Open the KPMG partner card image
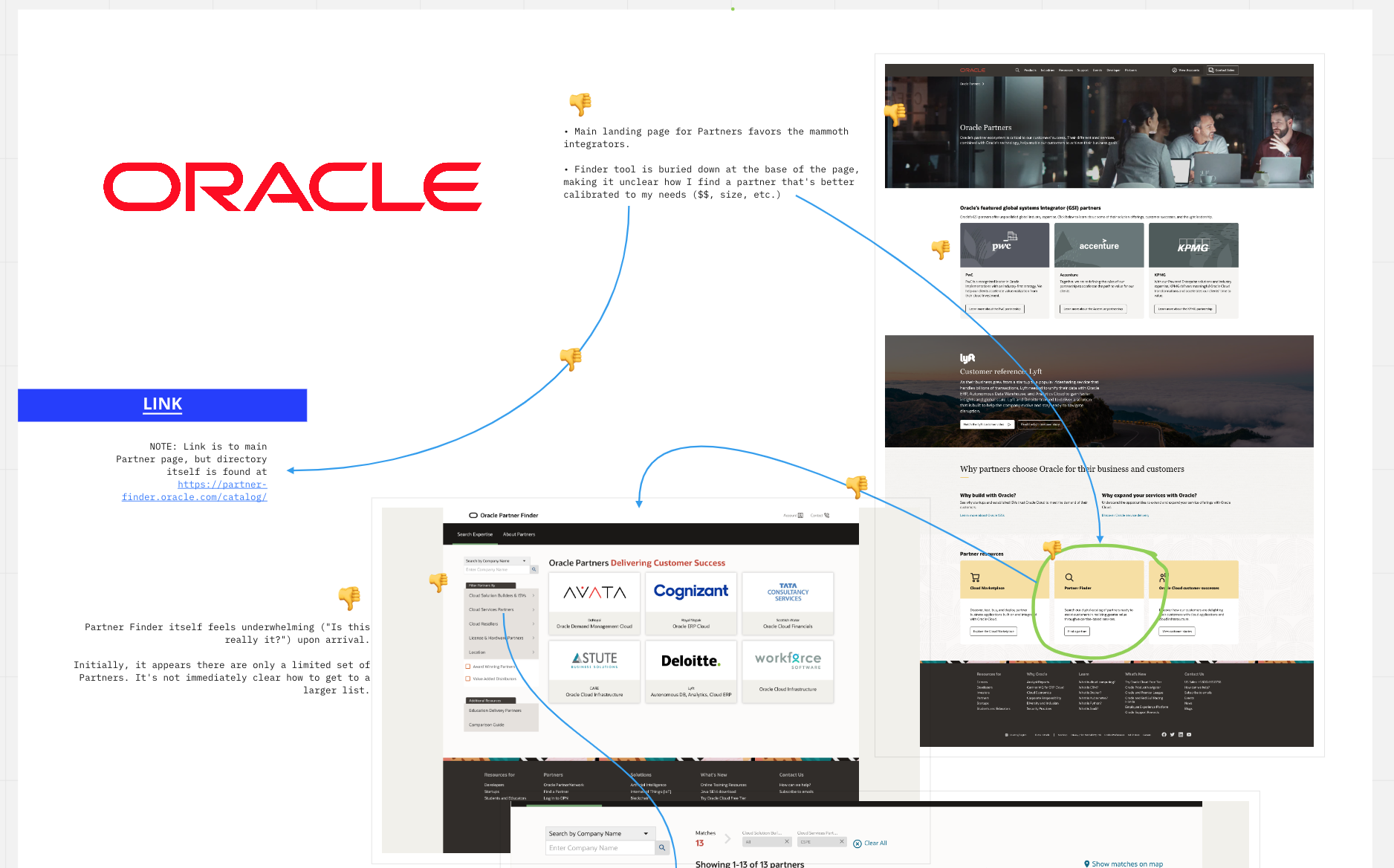This screenshot has width=1394, height=868. [1193, 245]
